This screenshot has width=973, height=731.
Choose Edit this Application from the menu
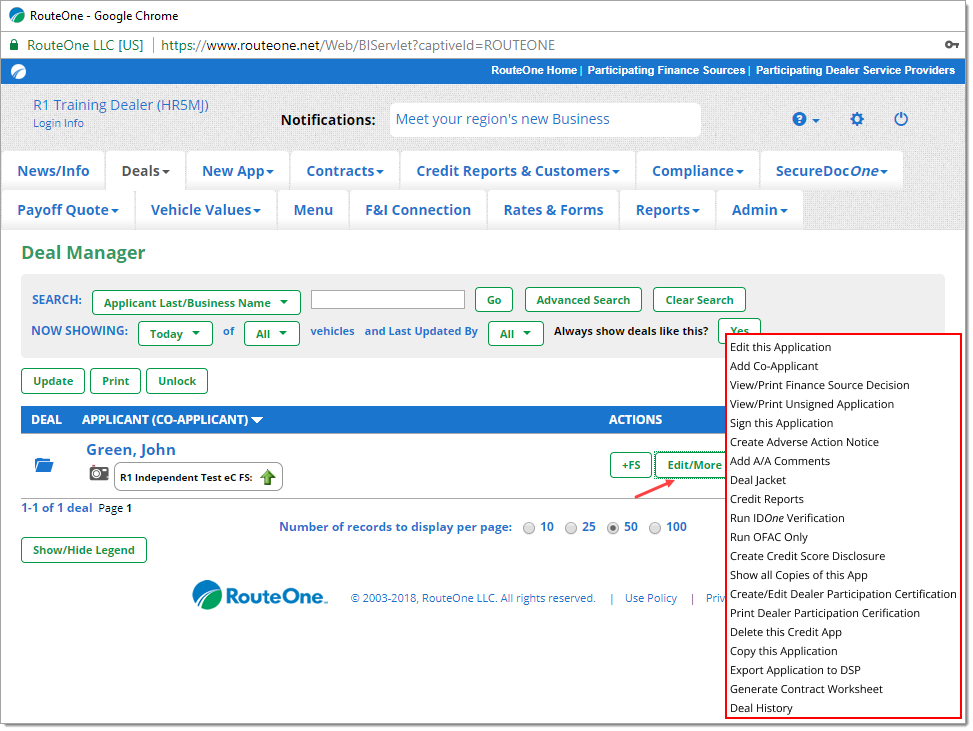pyautogui.click(x=780, y=348)
